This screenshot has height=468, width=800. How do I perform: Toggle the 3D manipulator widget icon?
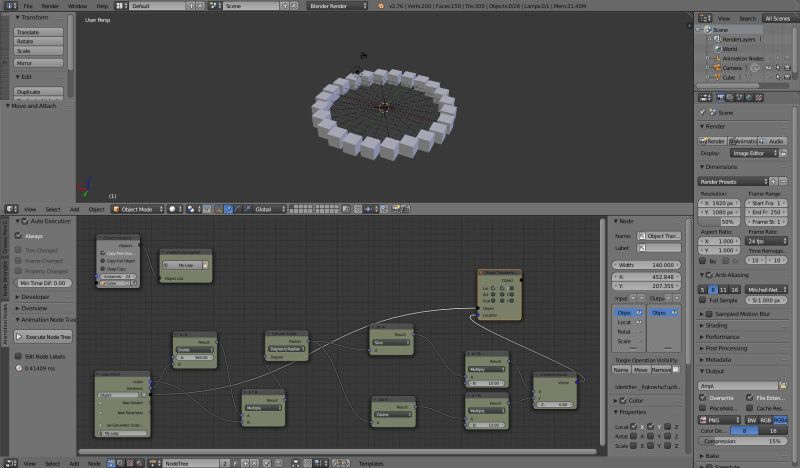click(218, 209)
